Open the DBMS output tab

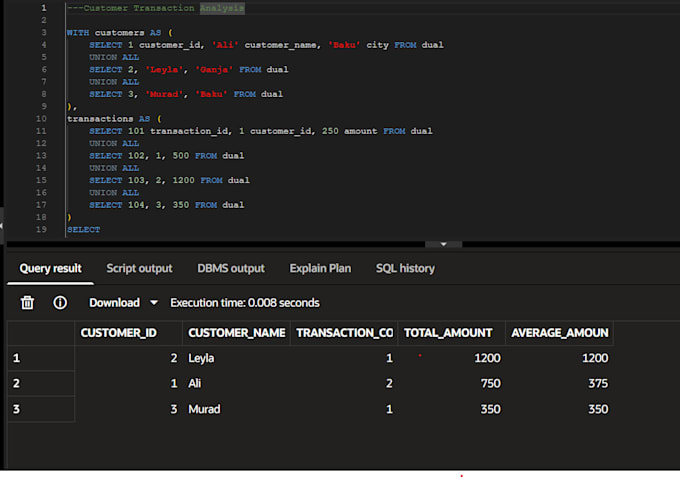(x=231, y=268)
